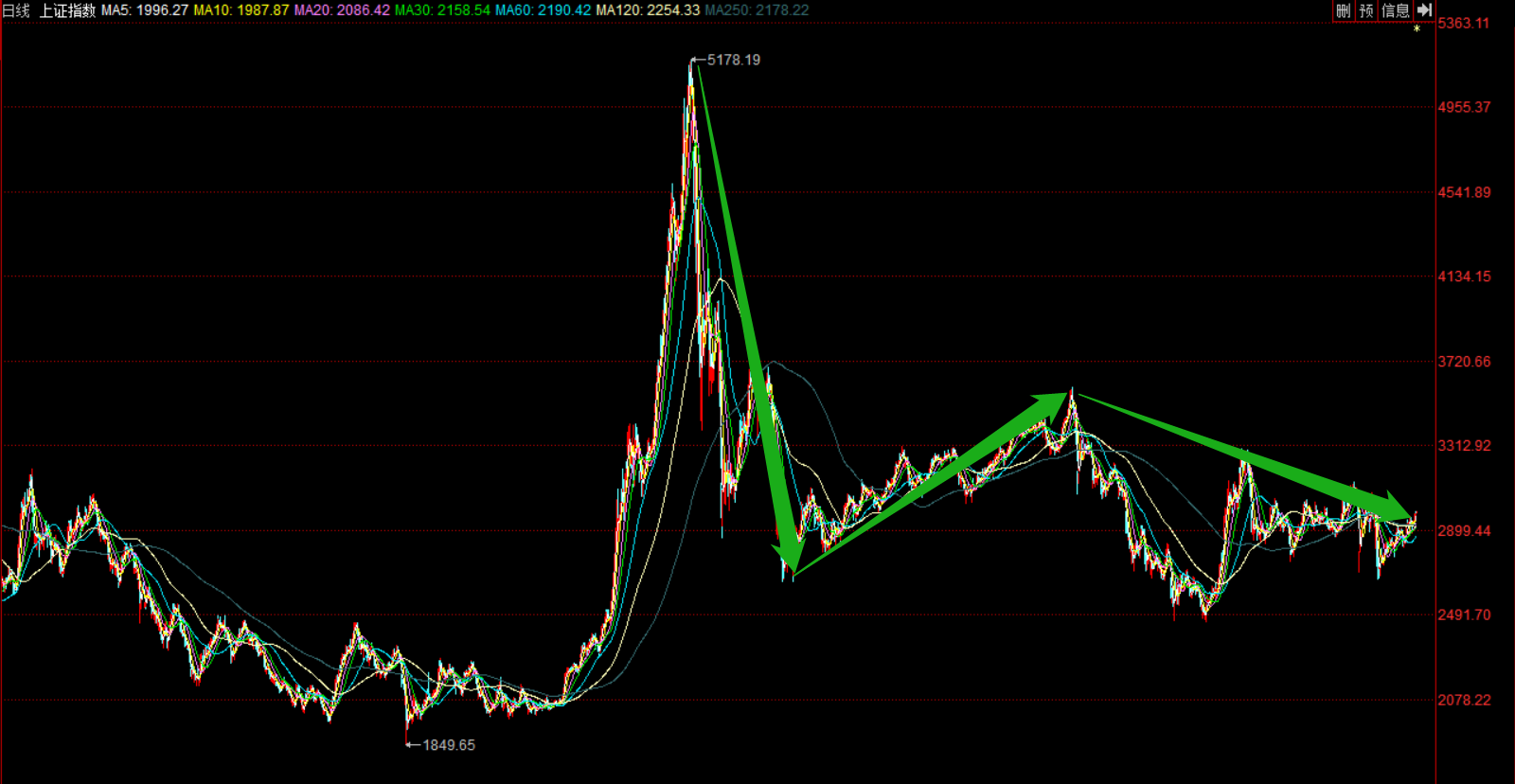Click the 4134.15 price axis value
Screen dimensions: 1515x784
[x=1464, y=277]
